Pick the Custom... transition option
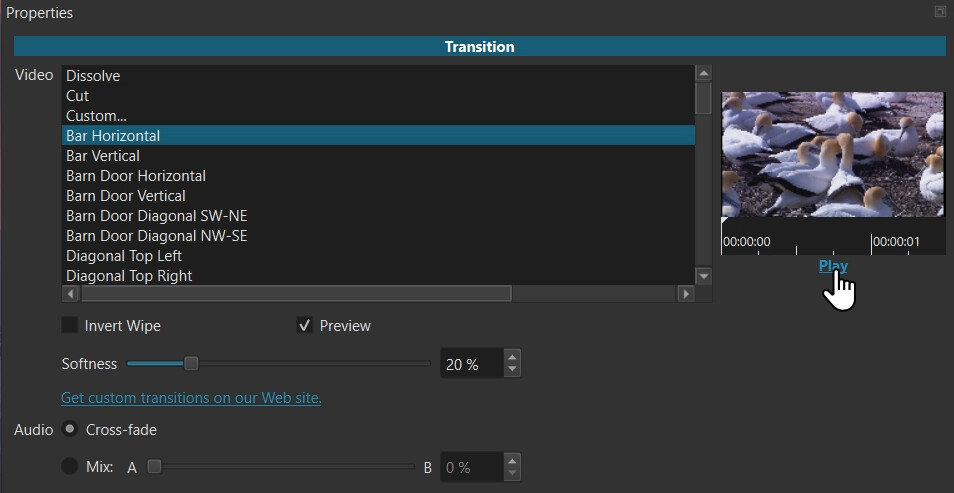 point(96,116)
